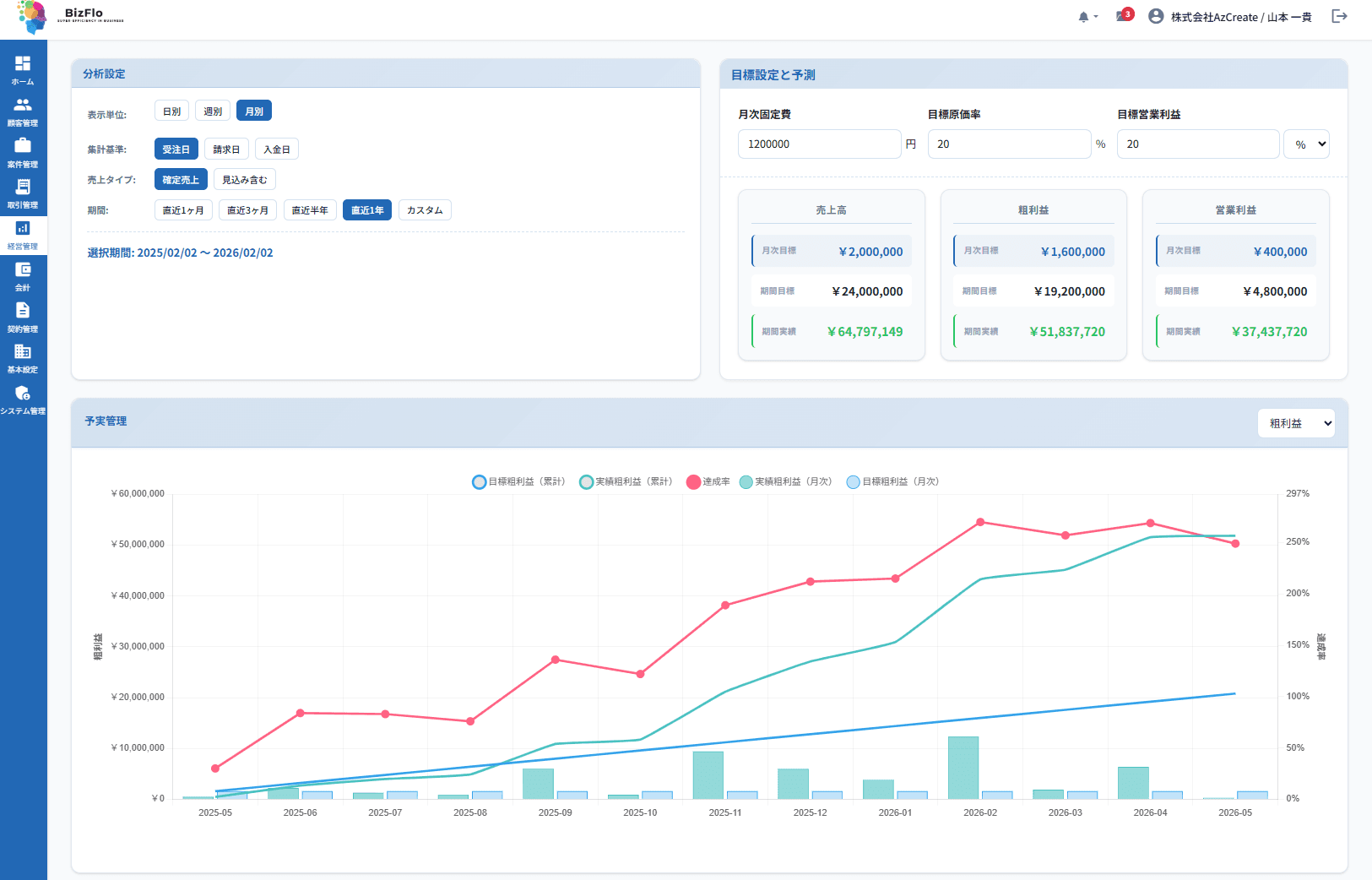The image size is (1372, 880).
Task: Click the BizFlo logo
Action: click(70, 16)
